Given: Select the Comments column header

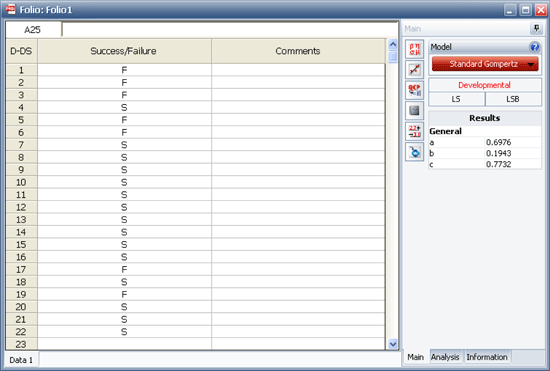Looking at the screenshot, I should tap(298, 51).
